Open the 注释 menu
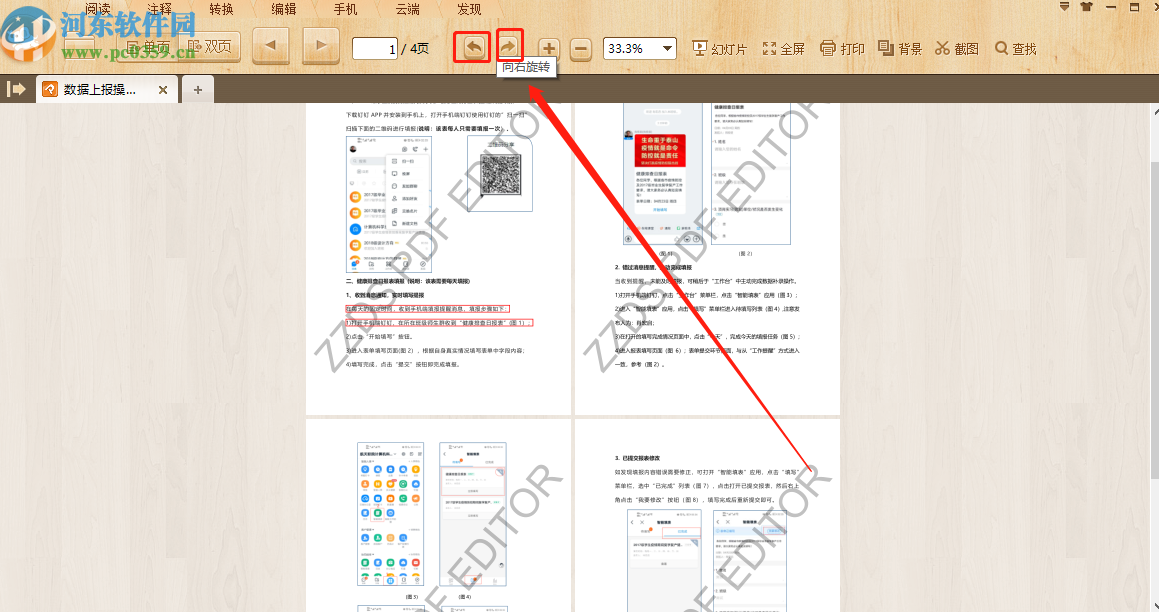This screenshot has width=1159, height=612. [160, 9]
